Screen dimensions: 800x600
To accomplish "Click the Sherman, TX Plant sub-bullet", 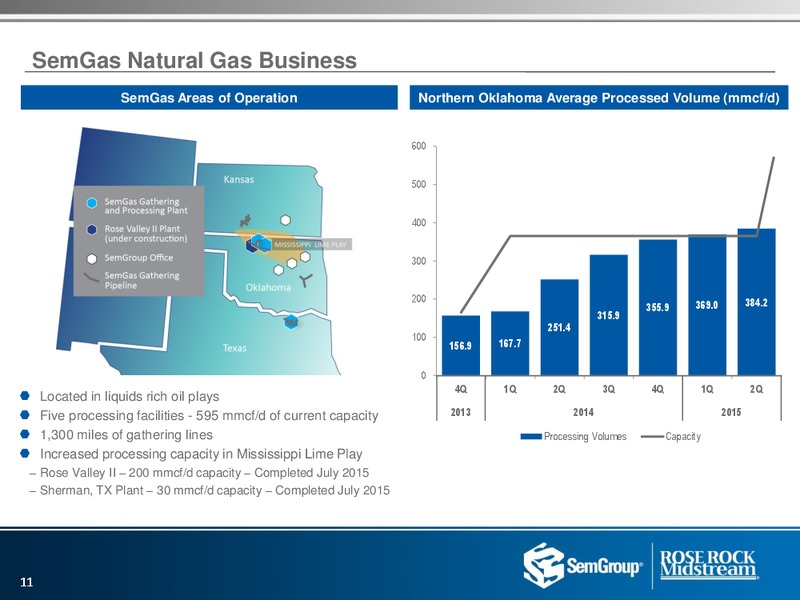I will 215,490.
